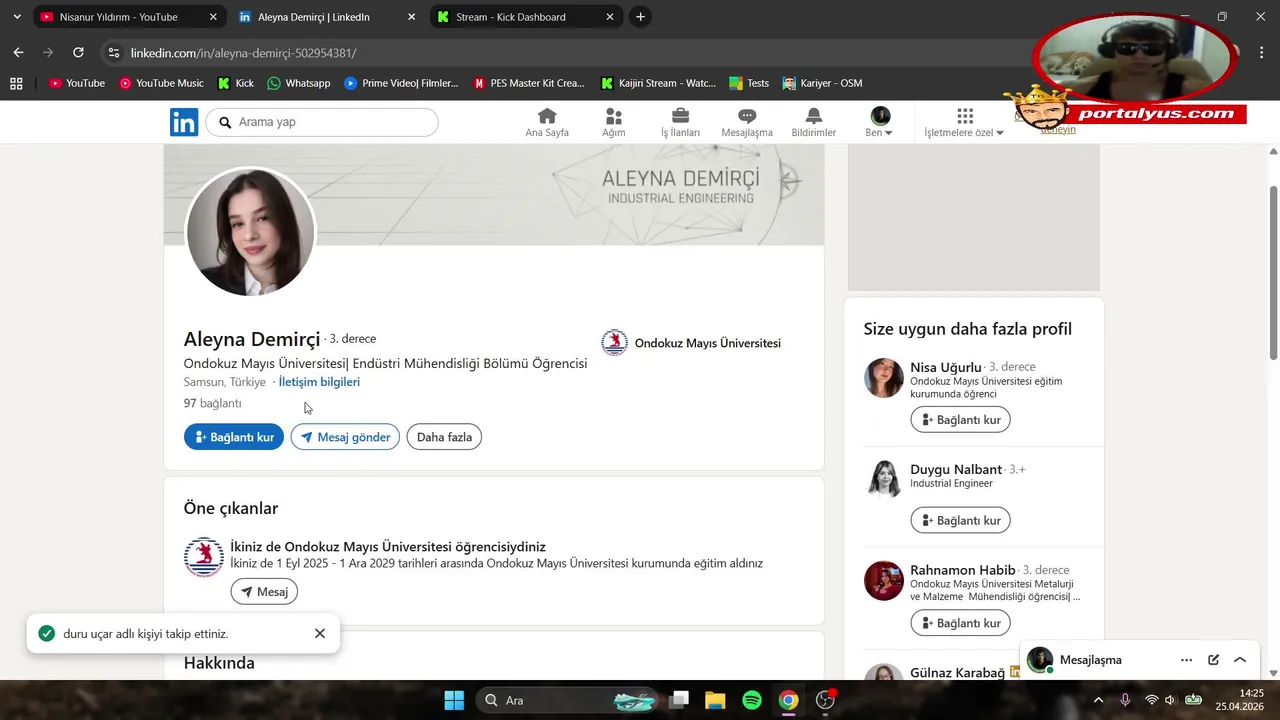Click the 97 bağlantı count

click(x=212, y=403)
